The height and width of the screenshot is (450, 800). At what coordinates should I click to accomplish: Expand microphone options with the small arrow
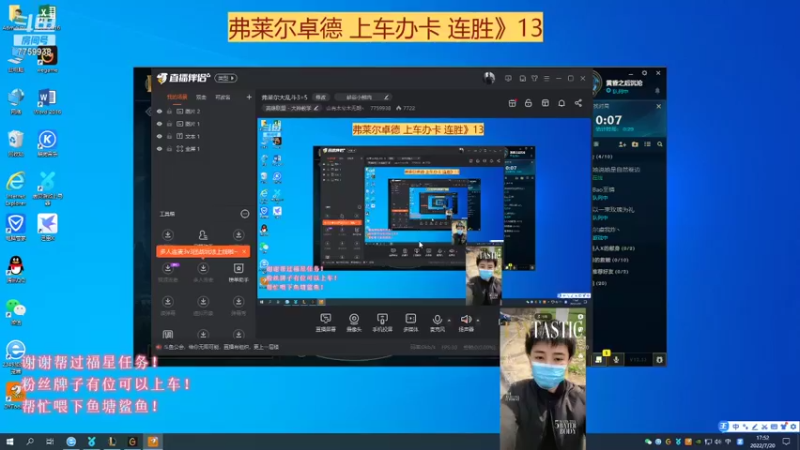pos(449,320)
